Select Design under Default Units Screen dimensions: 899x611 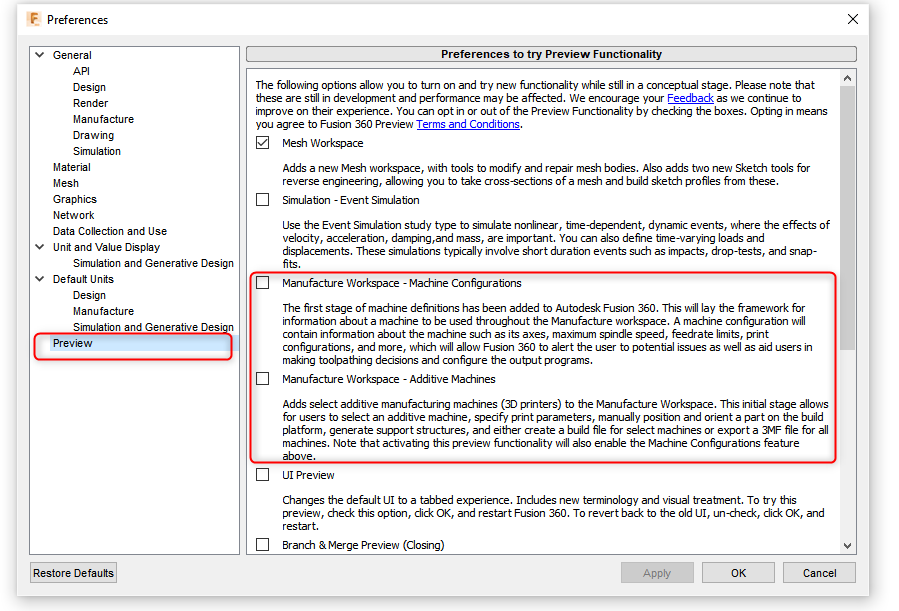coord(89,295)
